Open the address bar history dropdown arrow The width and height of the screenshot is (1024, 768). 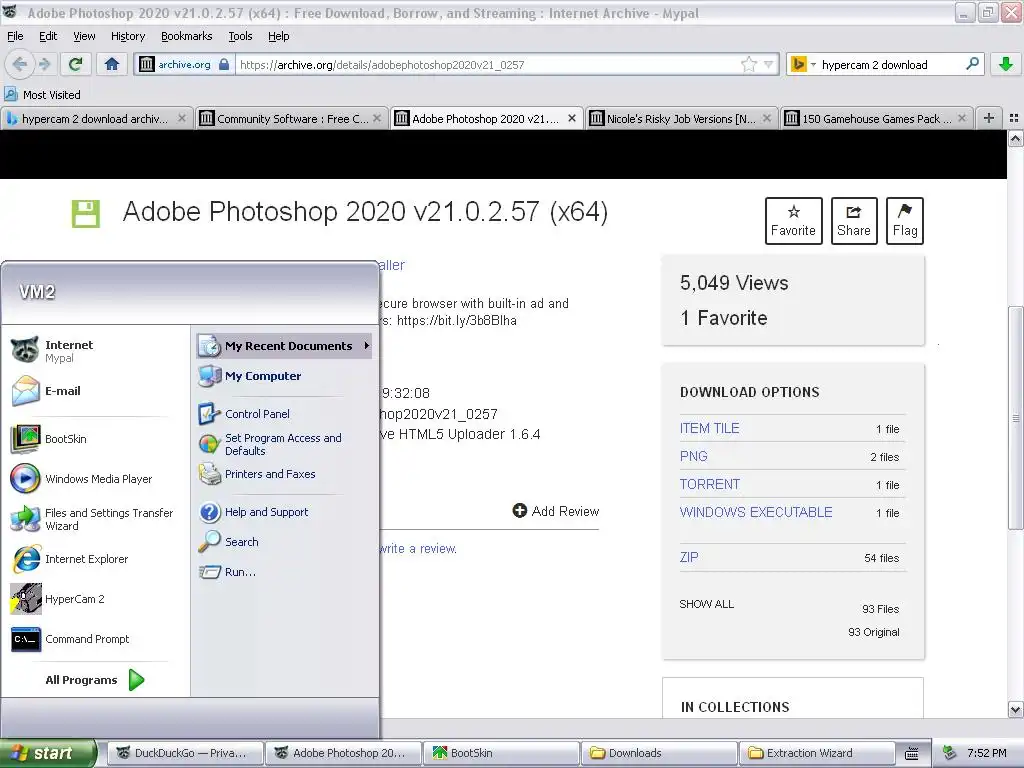click(x=769, y=64)
